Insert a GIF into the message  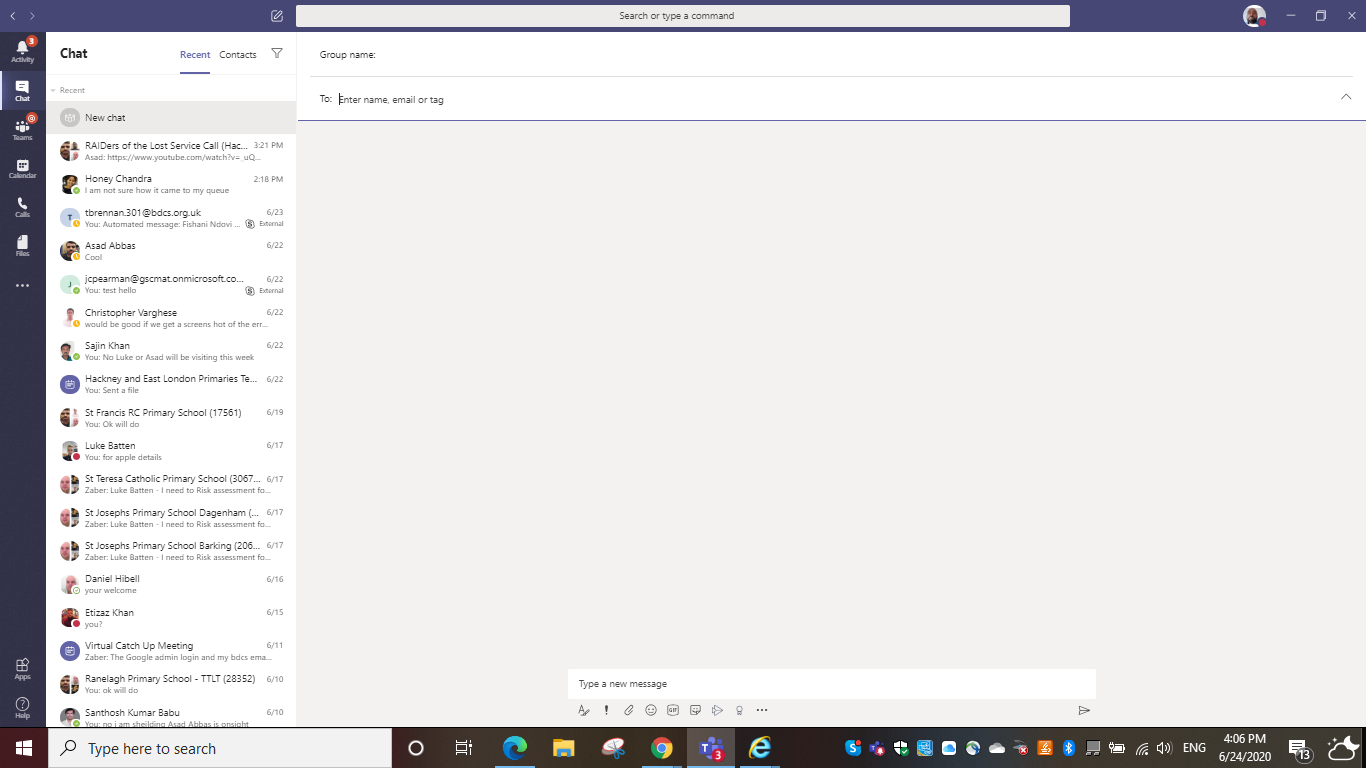click(x=672, y=710)
